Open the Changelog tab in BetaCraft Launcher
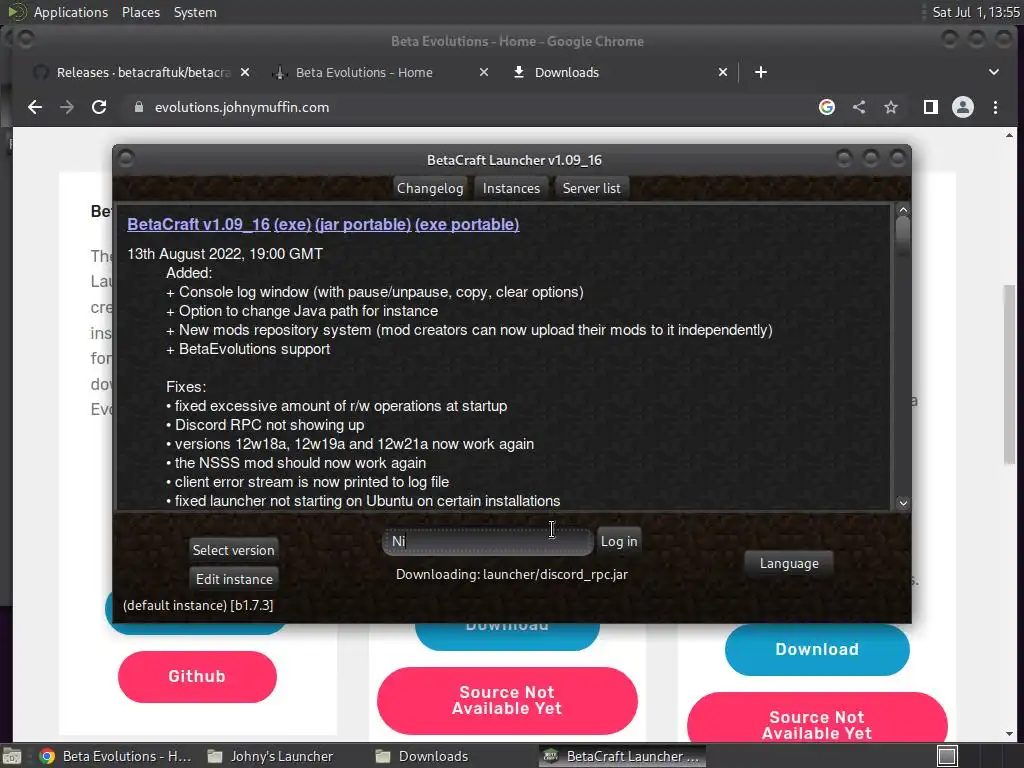The height and width of the screenshot is (768, 1024). [x=430, y=188]
